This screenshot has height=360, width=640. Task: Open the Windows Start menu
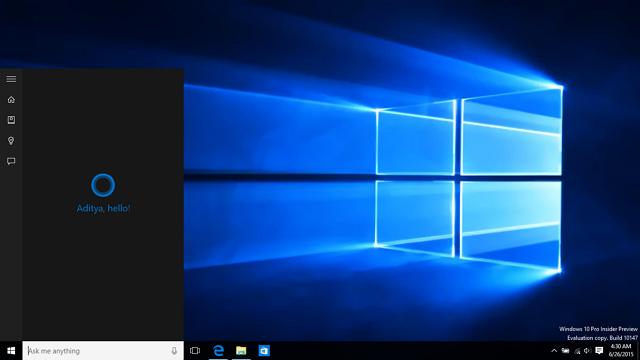coord(11,351)
